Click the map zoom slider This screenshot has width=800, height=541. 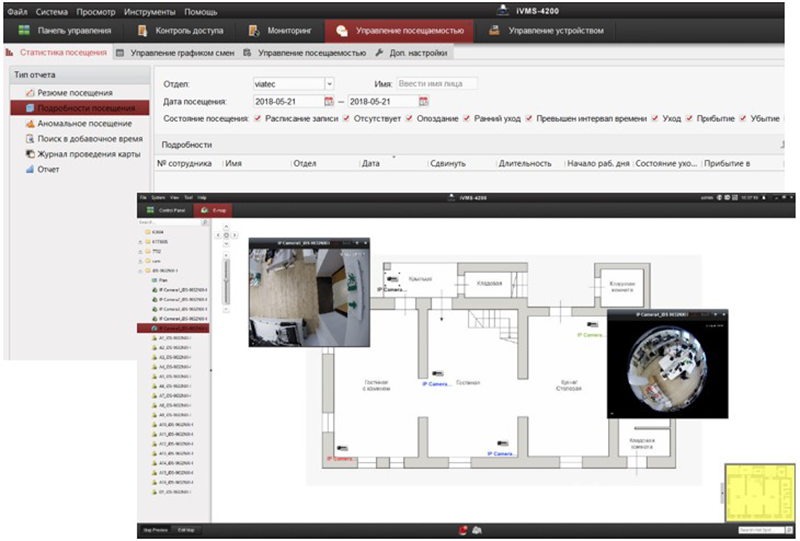tap(227, 281)
